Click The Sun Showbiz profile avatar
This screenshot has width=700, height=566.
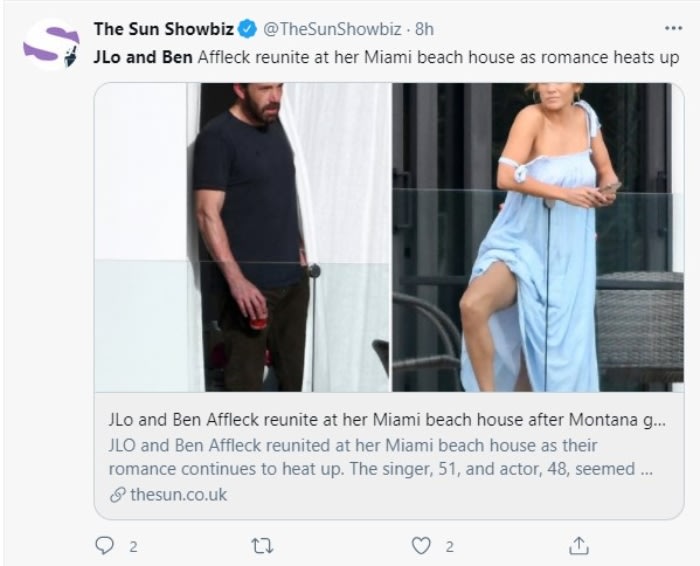(51, 45)
